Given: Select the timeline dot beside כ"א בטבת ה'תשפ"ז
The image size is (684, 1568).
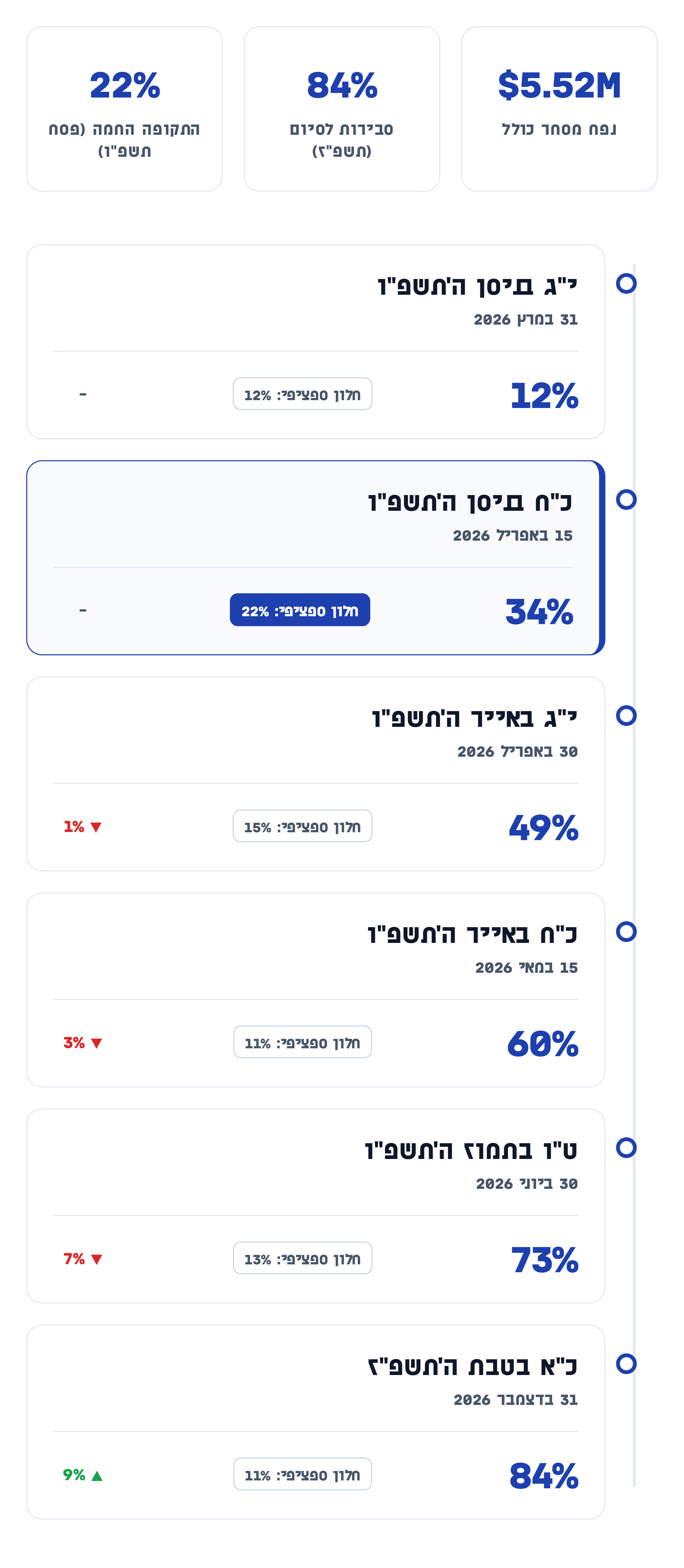Looking at the screenshot, I should click(x=626, y=1364).
